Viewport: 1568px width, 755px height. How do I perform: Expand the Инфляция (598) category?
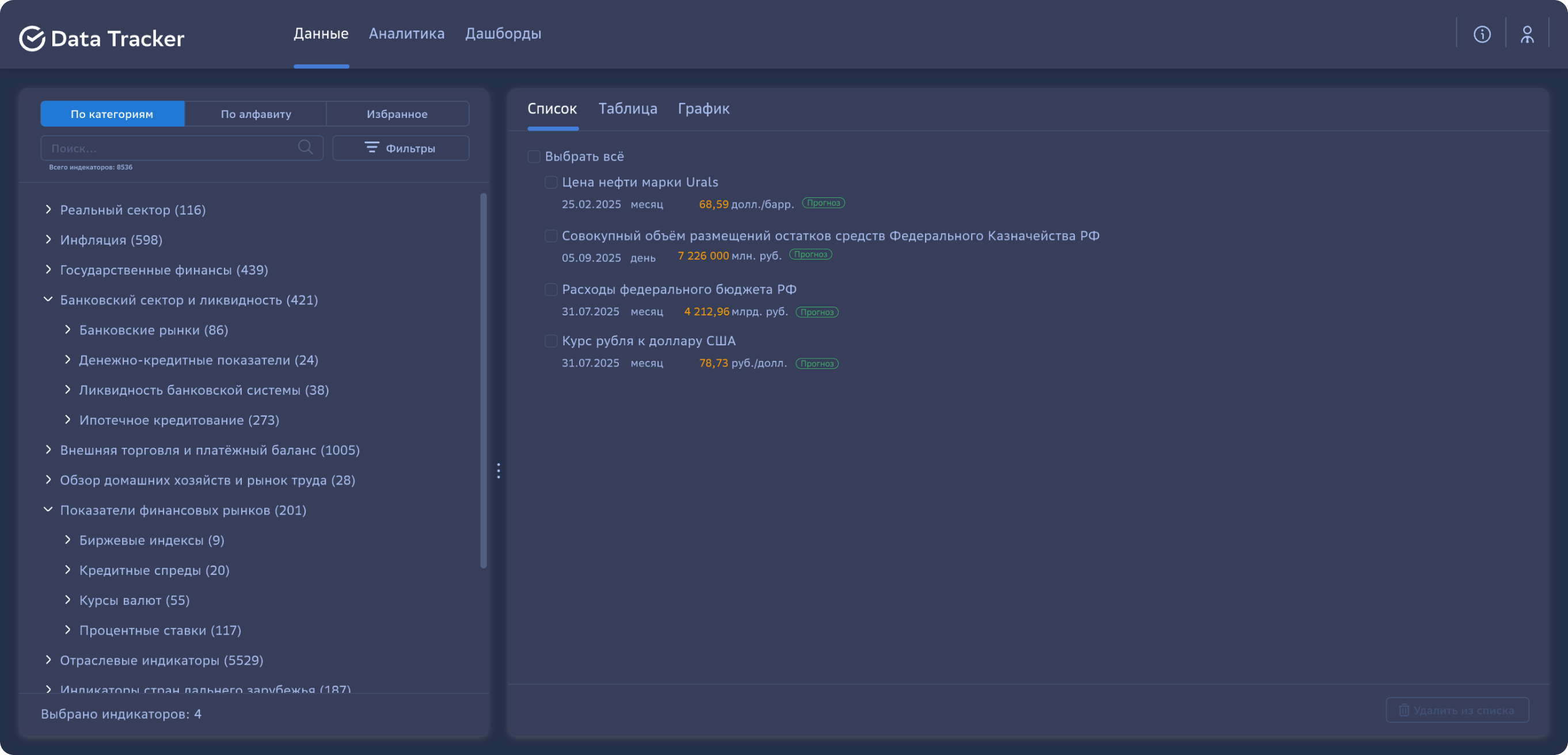coord(48,239)
